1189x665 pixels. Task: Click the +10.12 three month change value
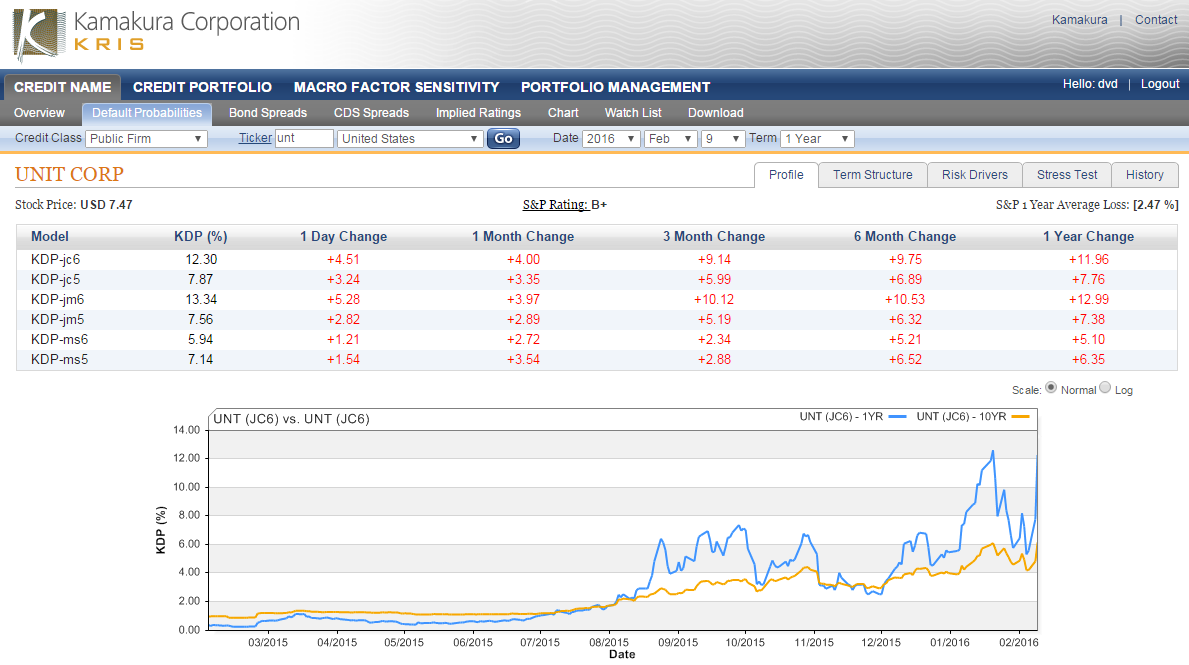point(714,300)
